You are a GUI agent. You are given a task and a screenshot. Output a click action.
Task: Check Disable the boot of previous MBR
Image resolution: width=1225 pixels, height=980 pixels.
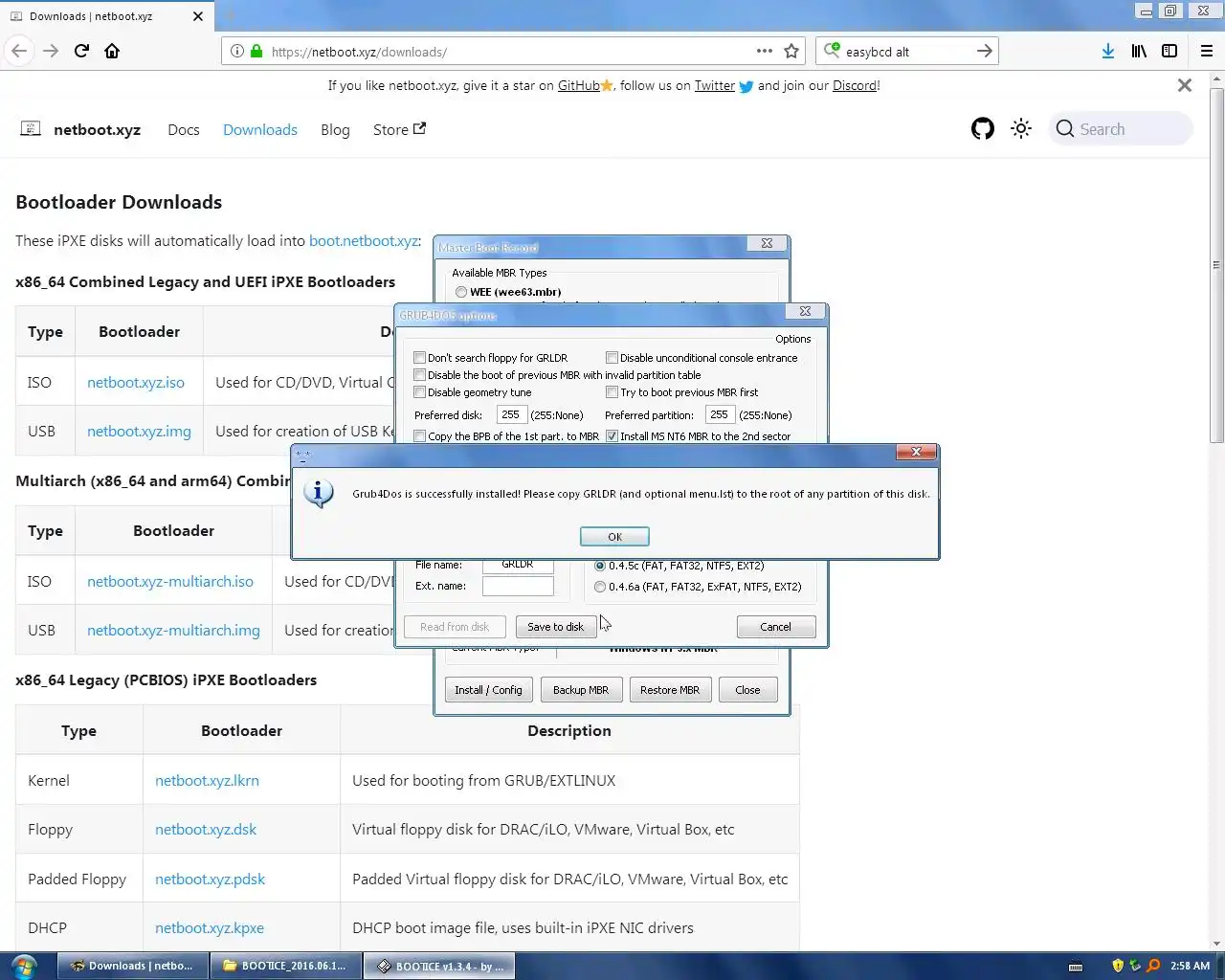coord(419,375)
